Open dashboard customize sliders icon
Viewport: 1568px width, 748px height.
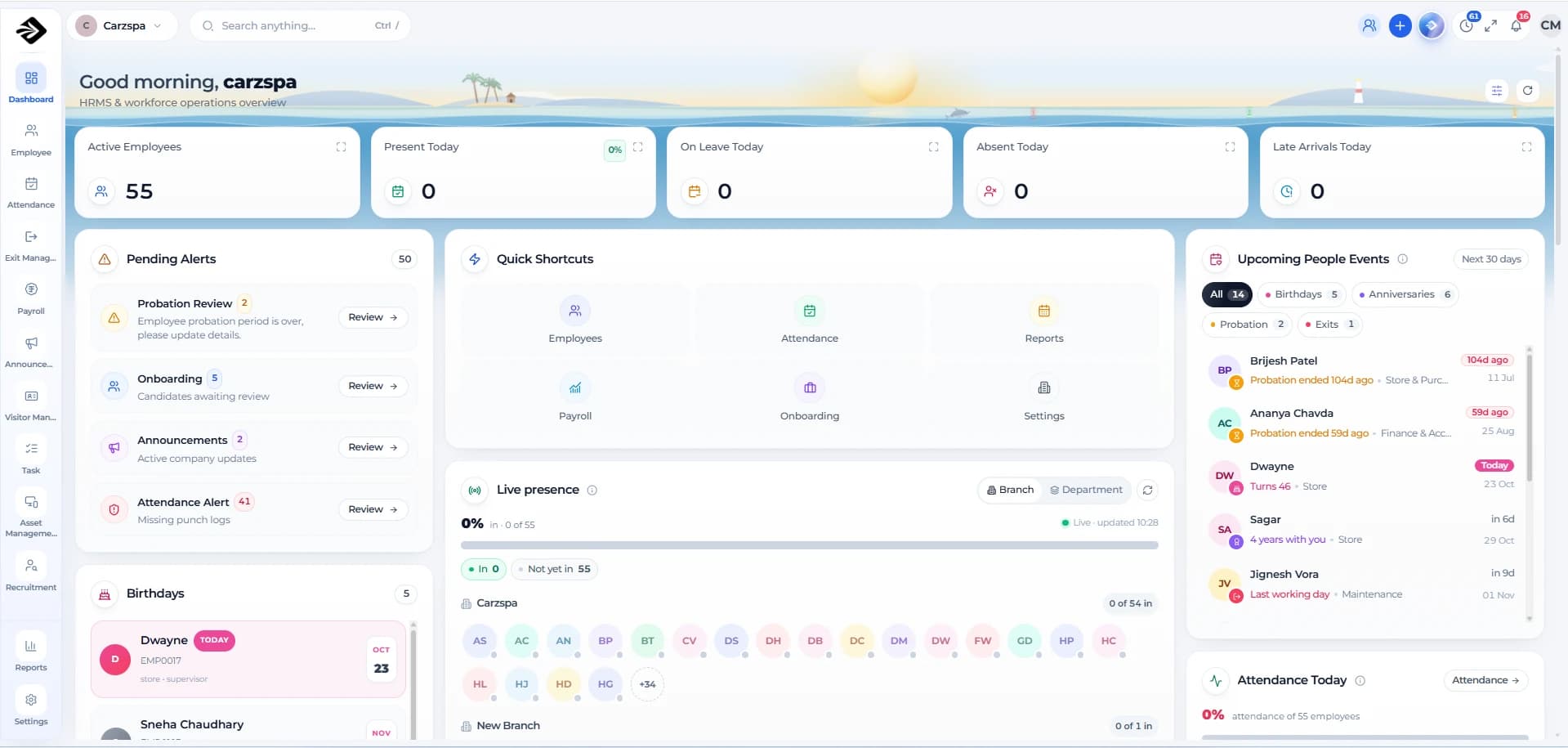[1497, 91]
